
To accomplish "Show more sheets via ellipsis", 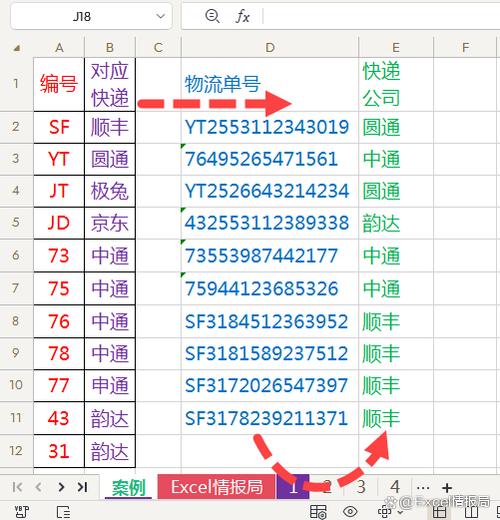I will (423, 489).
